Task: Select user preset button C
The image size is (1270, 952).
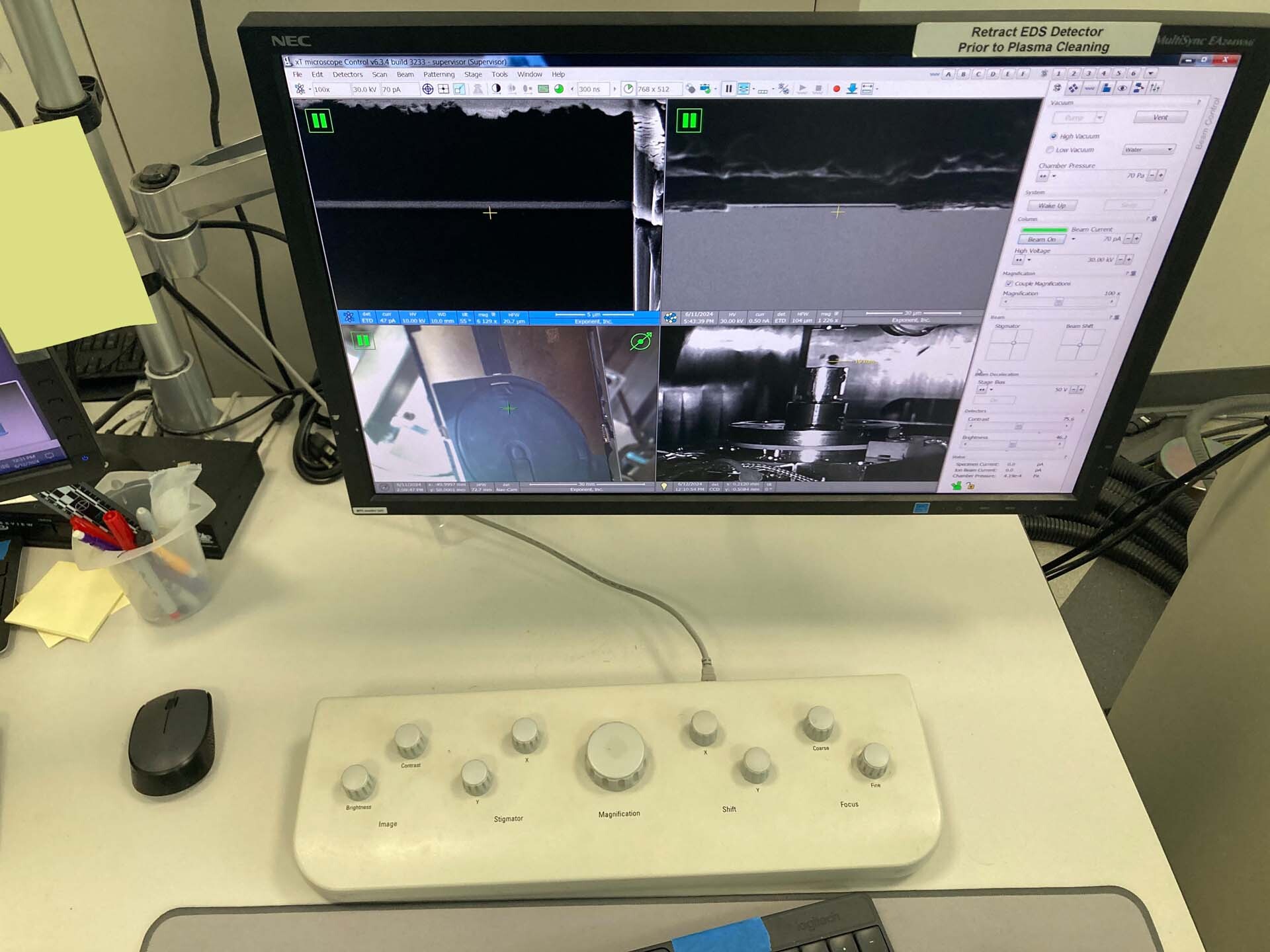Action: (x=978, y=74)
